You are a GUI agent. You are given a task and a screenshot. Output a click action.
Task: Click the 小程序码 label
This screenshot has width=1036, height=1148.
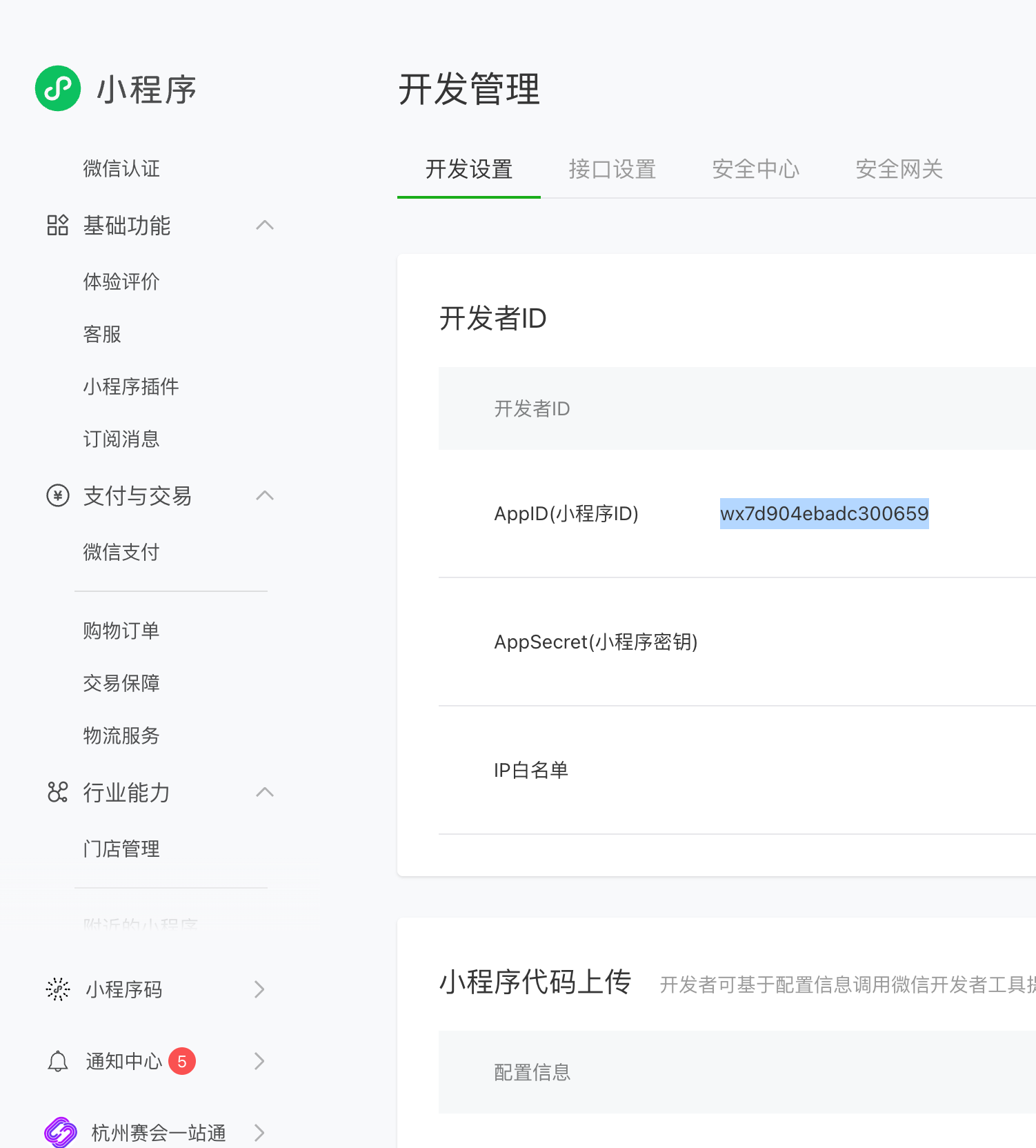124,989
